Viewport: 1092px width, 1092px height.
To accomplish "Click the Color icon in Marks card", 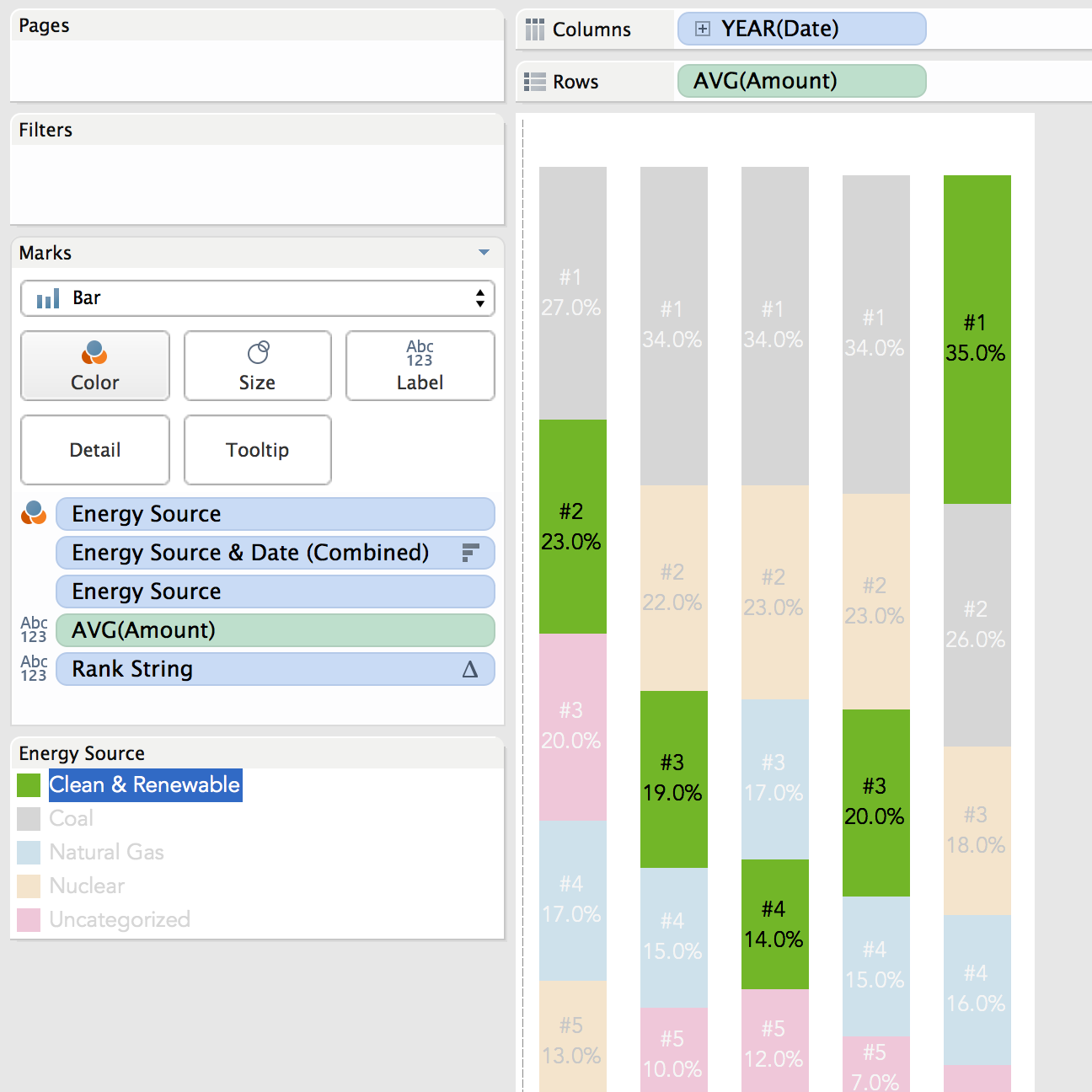I will pyautogui.click(x=94, y=352).
